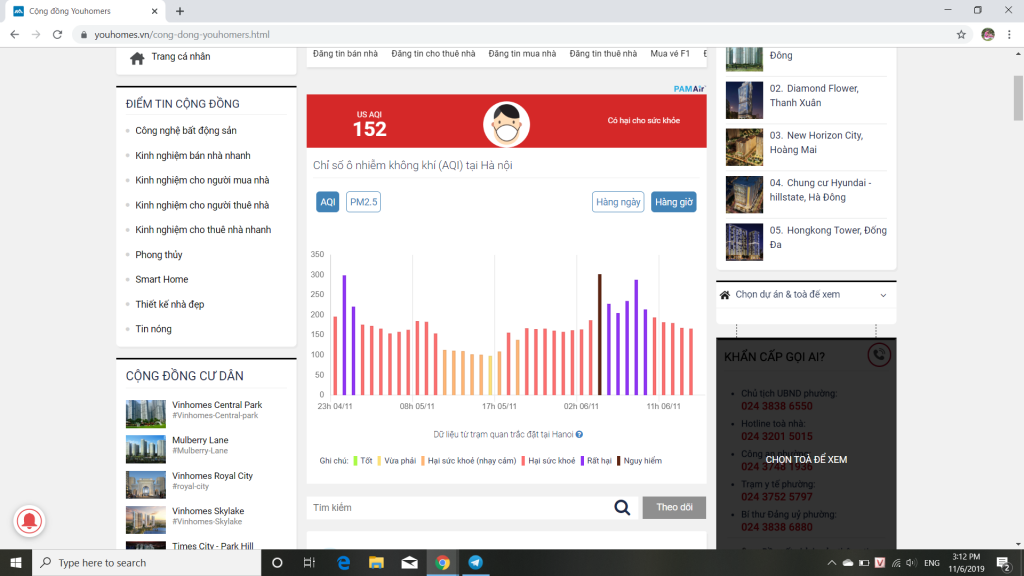
Task: Open the Đăng tin mua nhà tab
Action: [x=522, y=54]
